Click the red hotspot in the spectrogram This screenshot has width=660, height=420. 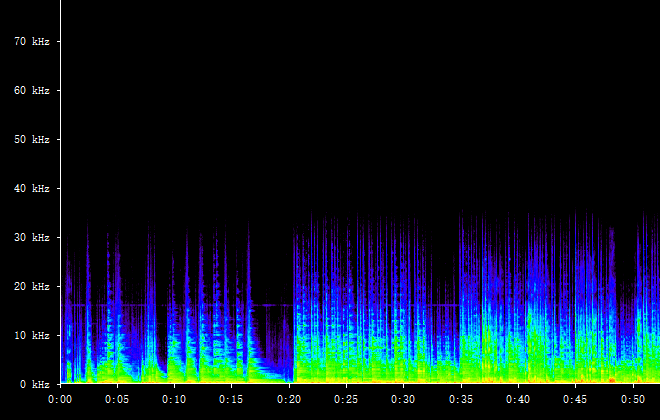[611, 380]
